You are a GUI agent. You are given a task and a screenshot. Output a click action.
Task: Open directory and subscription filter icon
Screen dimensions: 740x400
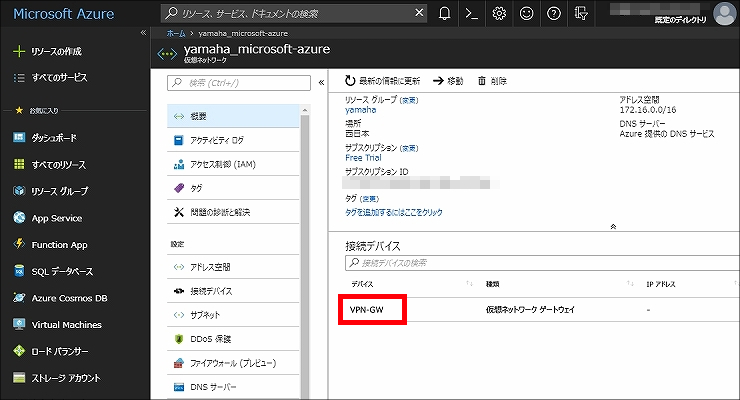(x=581, y=14)
